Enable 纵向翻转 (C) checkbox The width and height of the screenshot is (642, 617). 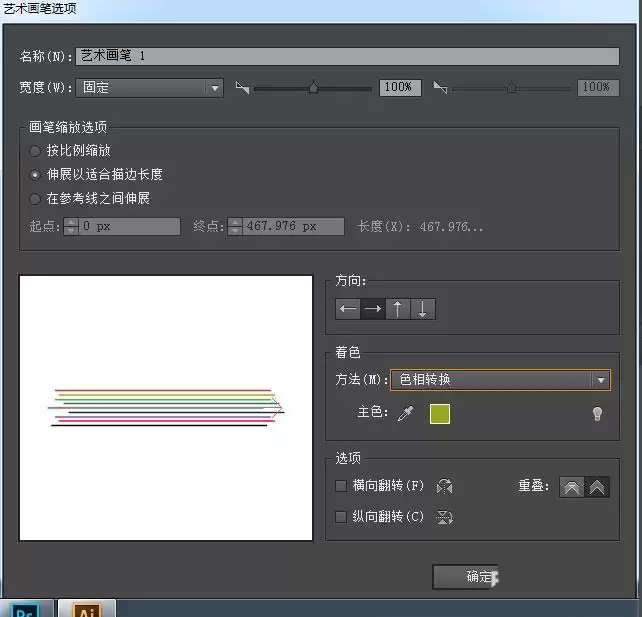(x=341, y=517)
